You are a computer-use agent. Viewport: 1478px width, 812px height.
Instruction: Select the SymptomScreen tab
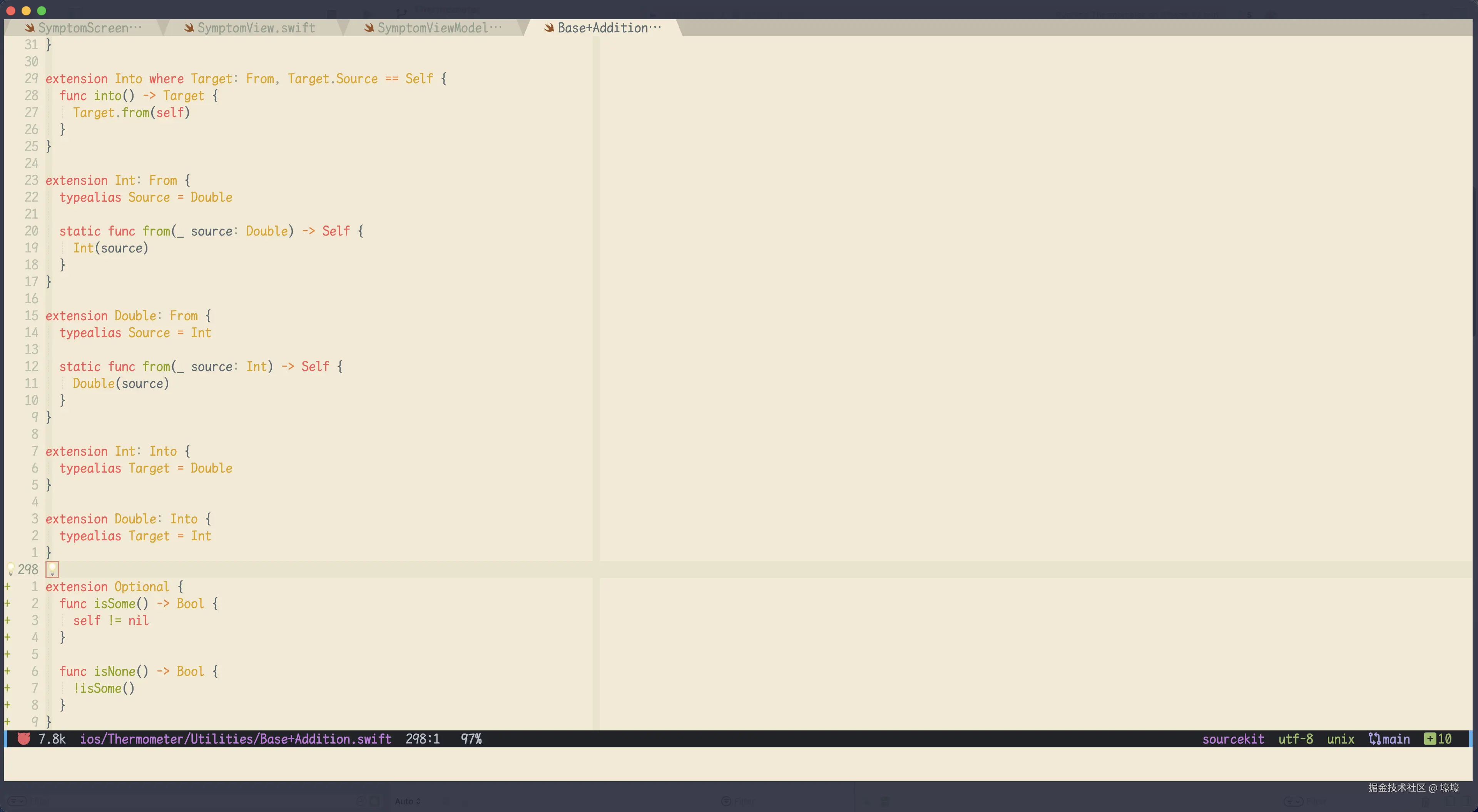(89, 28)
